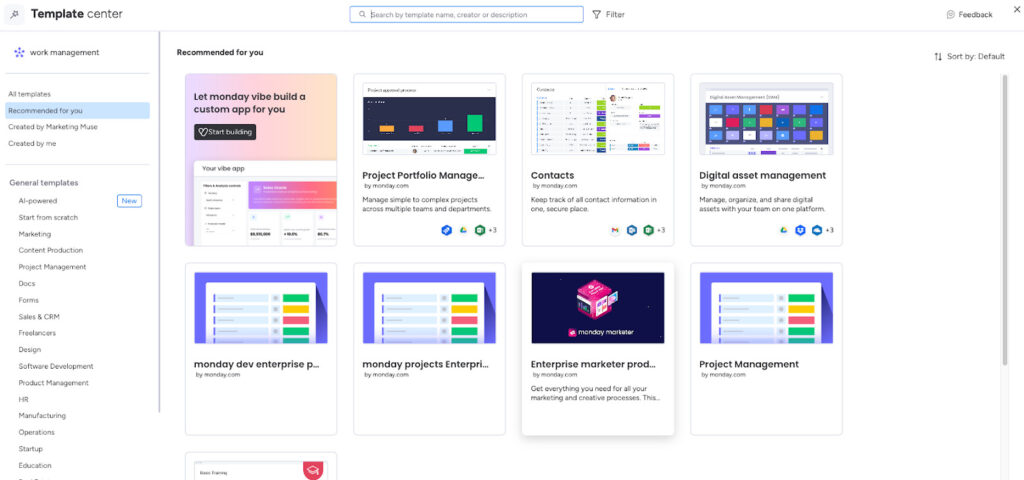The image size is (1024, 480).
Task: Open the Forms category
Action: (x=29, y=300)
